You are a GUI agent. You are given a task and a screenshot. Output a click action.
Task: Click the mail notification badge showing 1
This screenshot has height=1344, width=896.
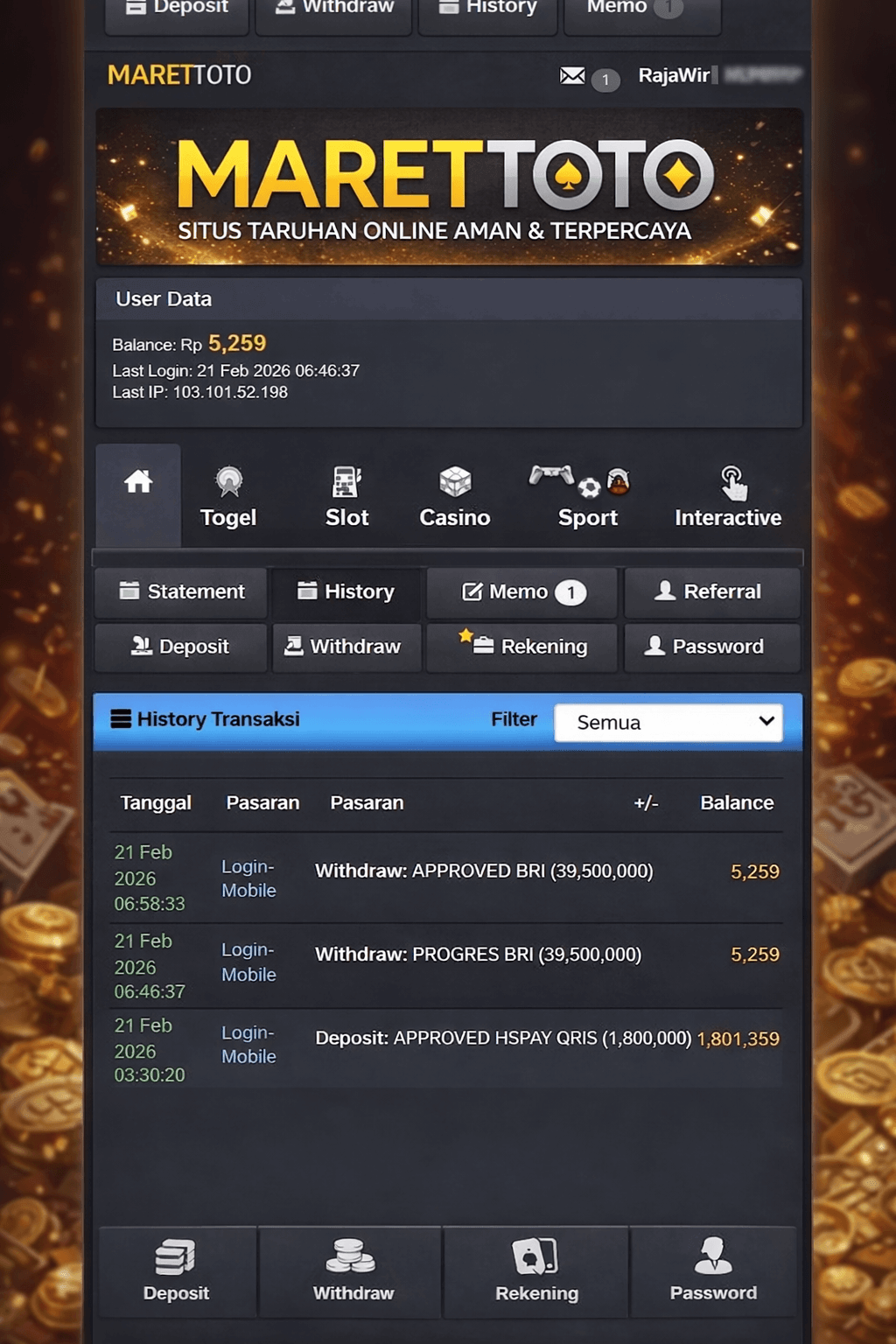click(605, 80)
